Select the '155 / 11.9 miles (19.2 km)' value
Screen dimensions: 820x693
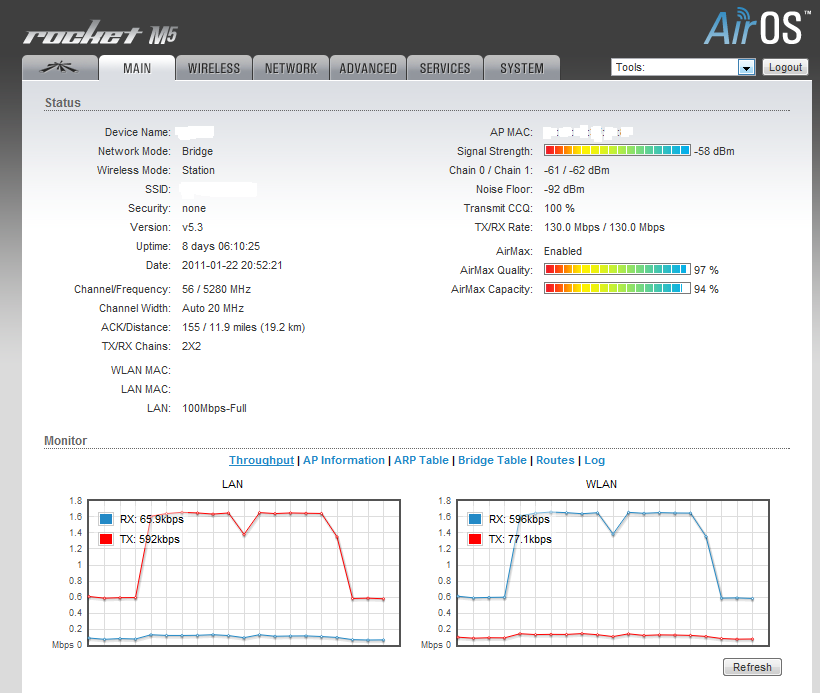pyautogui.click(x=243, y=327)
